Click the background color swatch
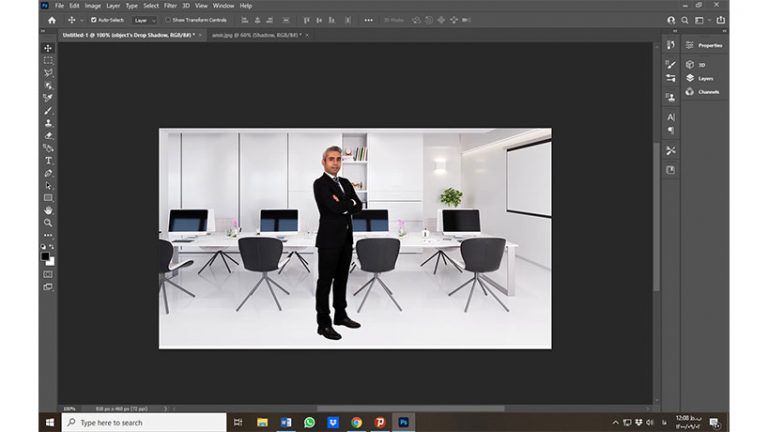 tap(51, 262)
